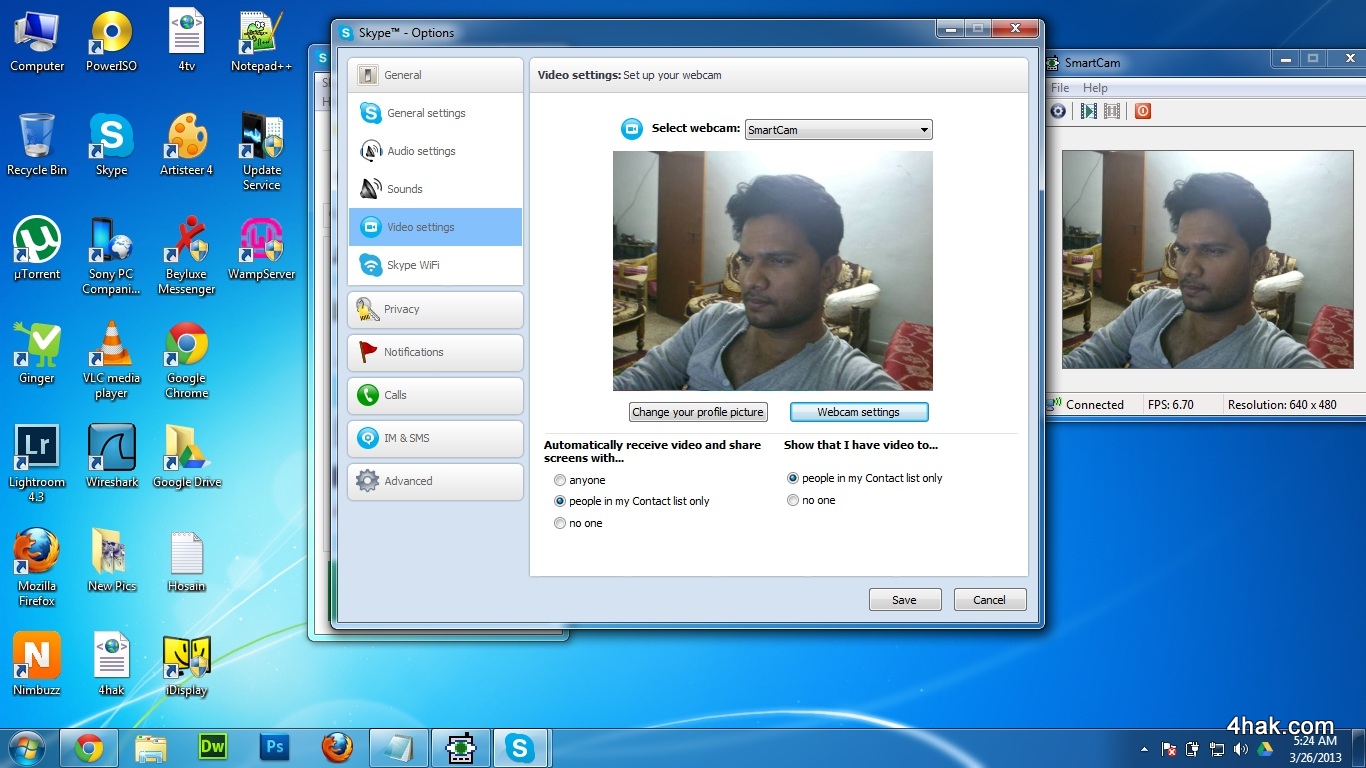The height and width of the screenshot is (768, 1366).
Task: Expand the IM & SMS section
Action: coord(435,438)
